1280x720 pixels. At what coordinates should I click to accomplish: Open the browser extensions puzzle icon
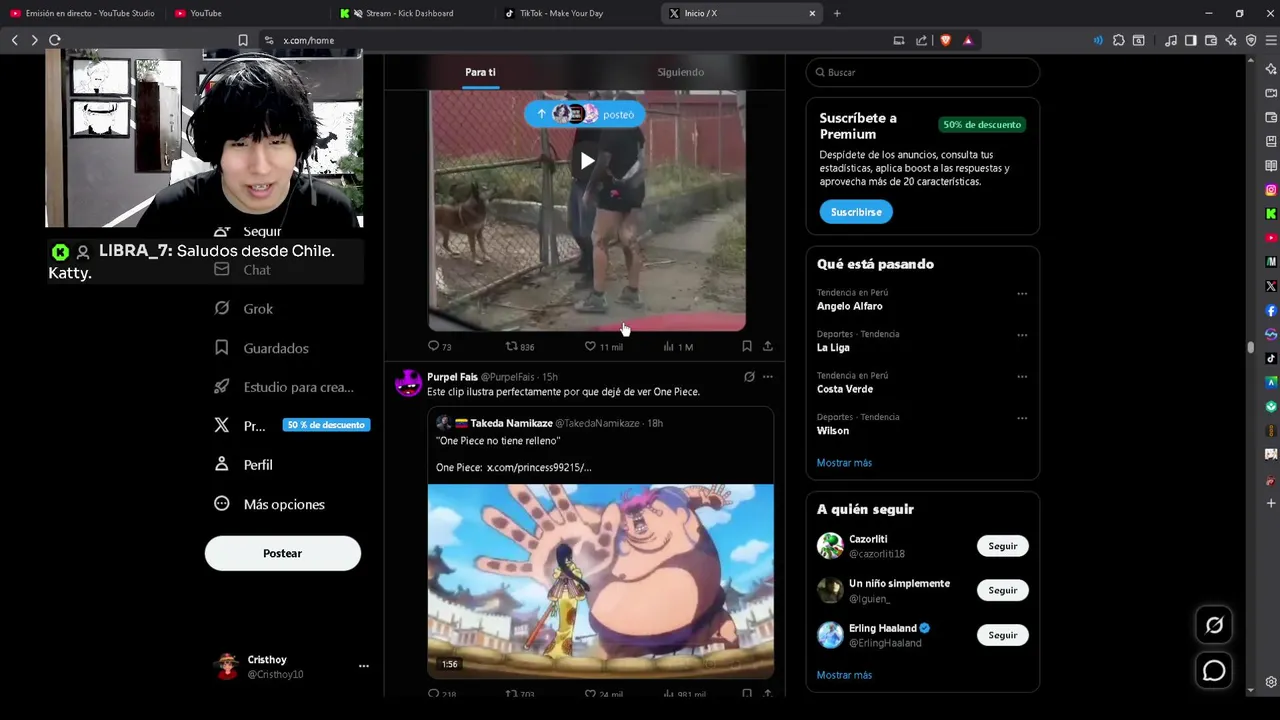click(1119, 40)
